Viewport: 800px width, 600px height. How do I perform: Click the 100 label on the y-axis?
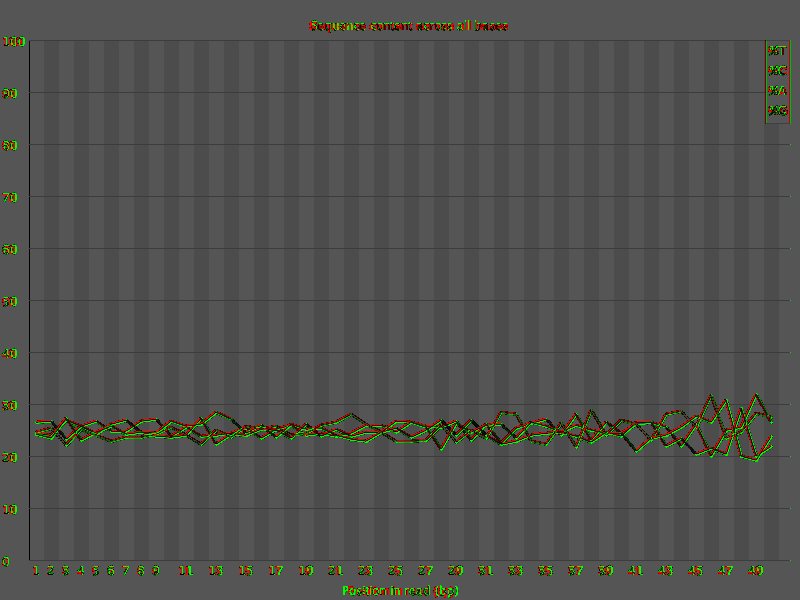13,42
